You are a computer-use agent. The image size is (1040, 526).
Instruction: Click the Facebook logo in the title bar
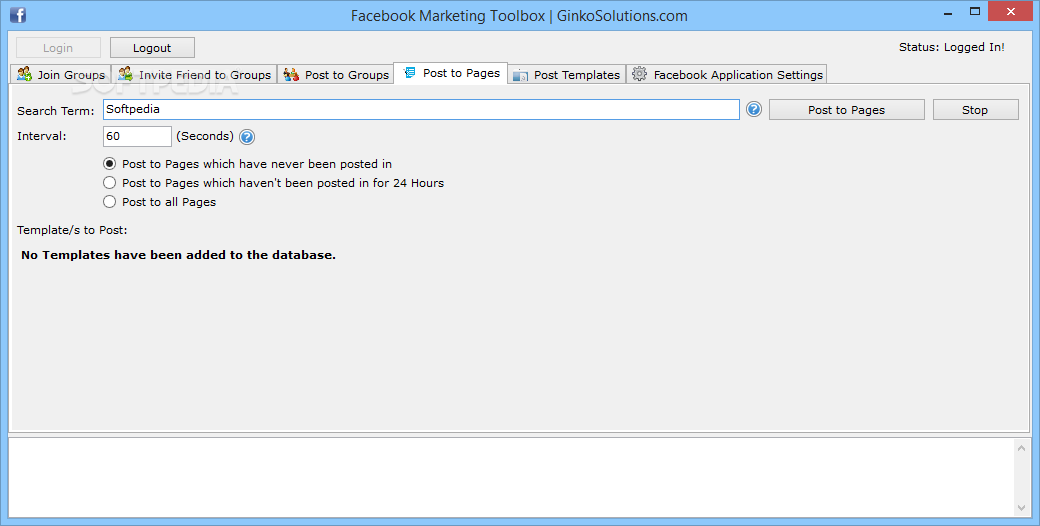[18, 15]
